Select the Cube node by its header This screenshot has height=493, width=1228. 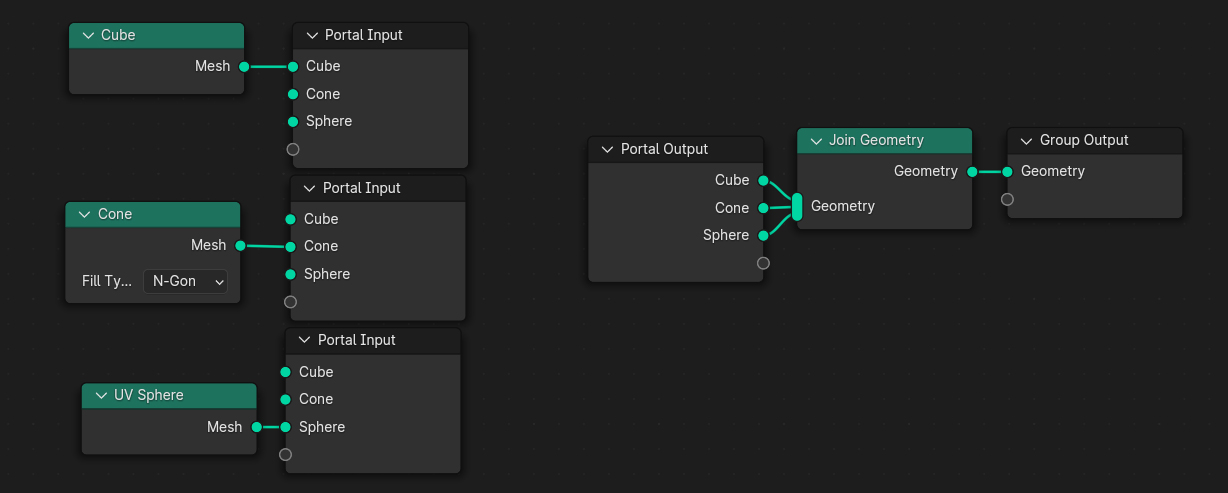click(157, 35)
